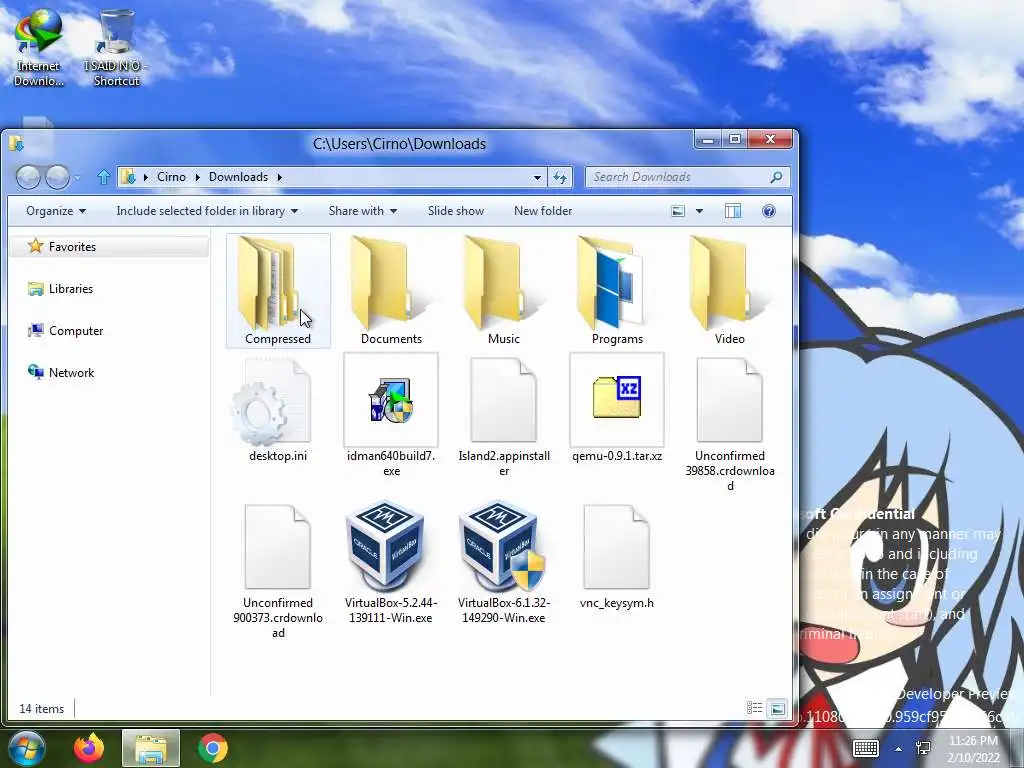
Task: Refresh the Downloads folder view
Action: tap(560, 177)
